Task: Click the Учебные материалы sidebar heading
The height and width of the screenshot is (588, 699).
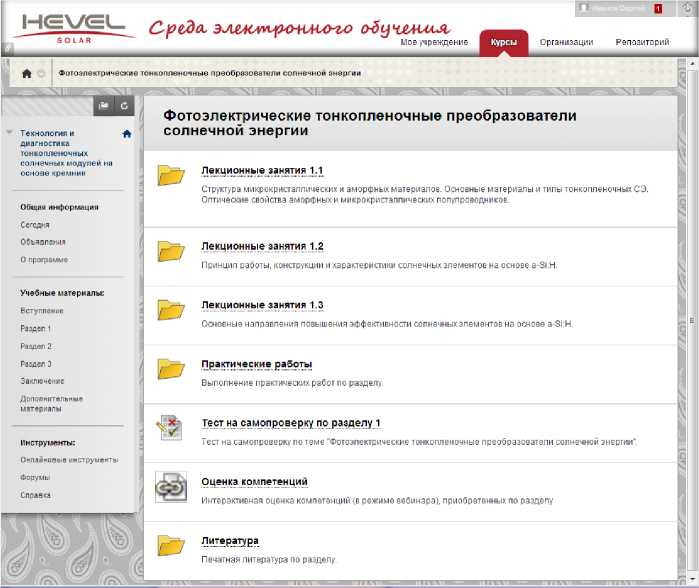Action: click(x=62, y=293)
